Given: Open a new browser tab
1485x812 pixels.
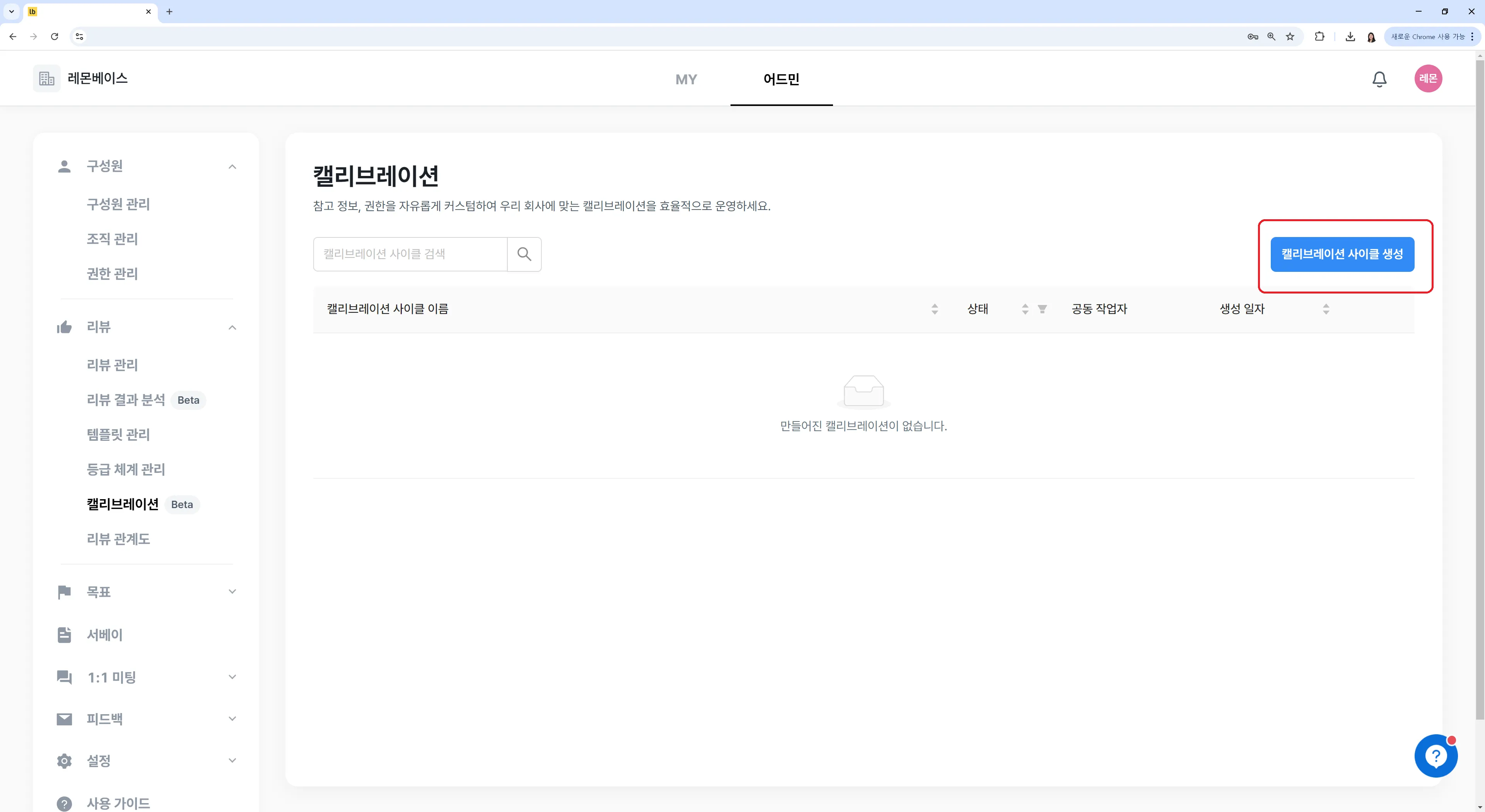Looking at the screenshot, I should [169, 12].
